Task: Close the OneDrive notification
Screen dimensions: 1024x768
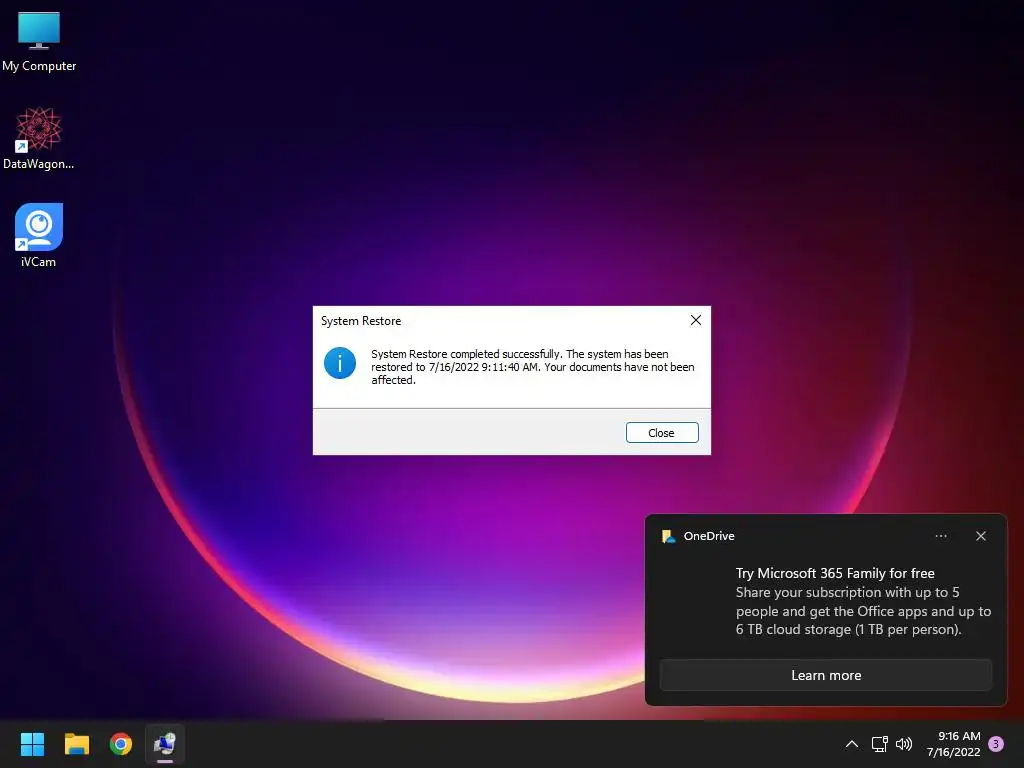Action: point(980,536)
